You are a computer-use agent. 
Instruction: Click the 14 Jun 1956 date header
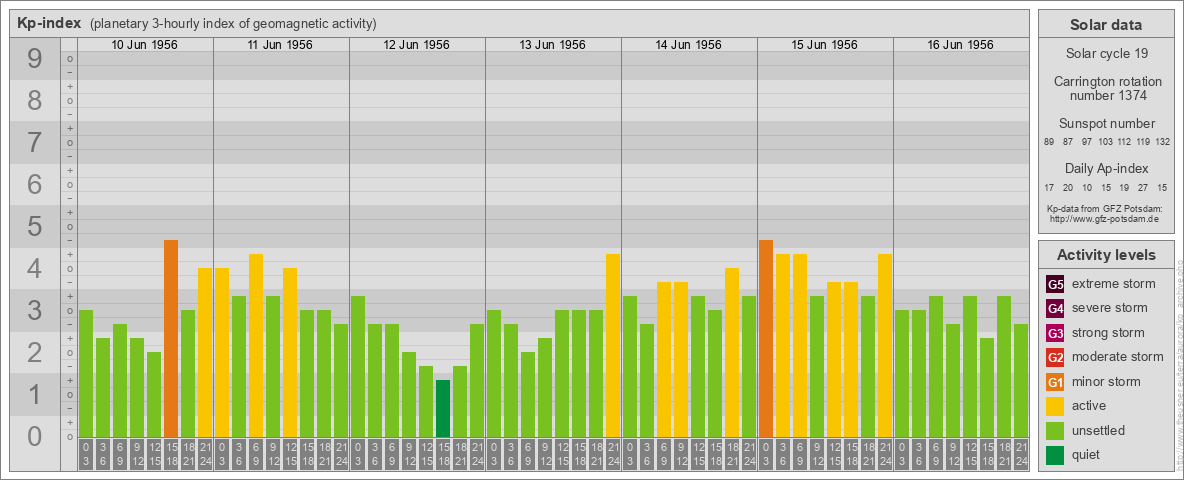(689, 45)
